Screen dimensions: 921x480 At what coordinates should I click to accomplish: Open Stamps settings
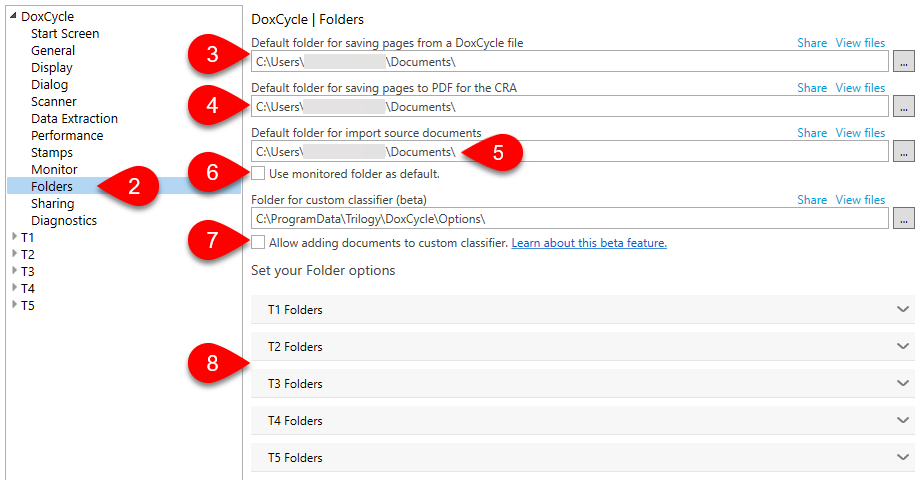point(52,153)
